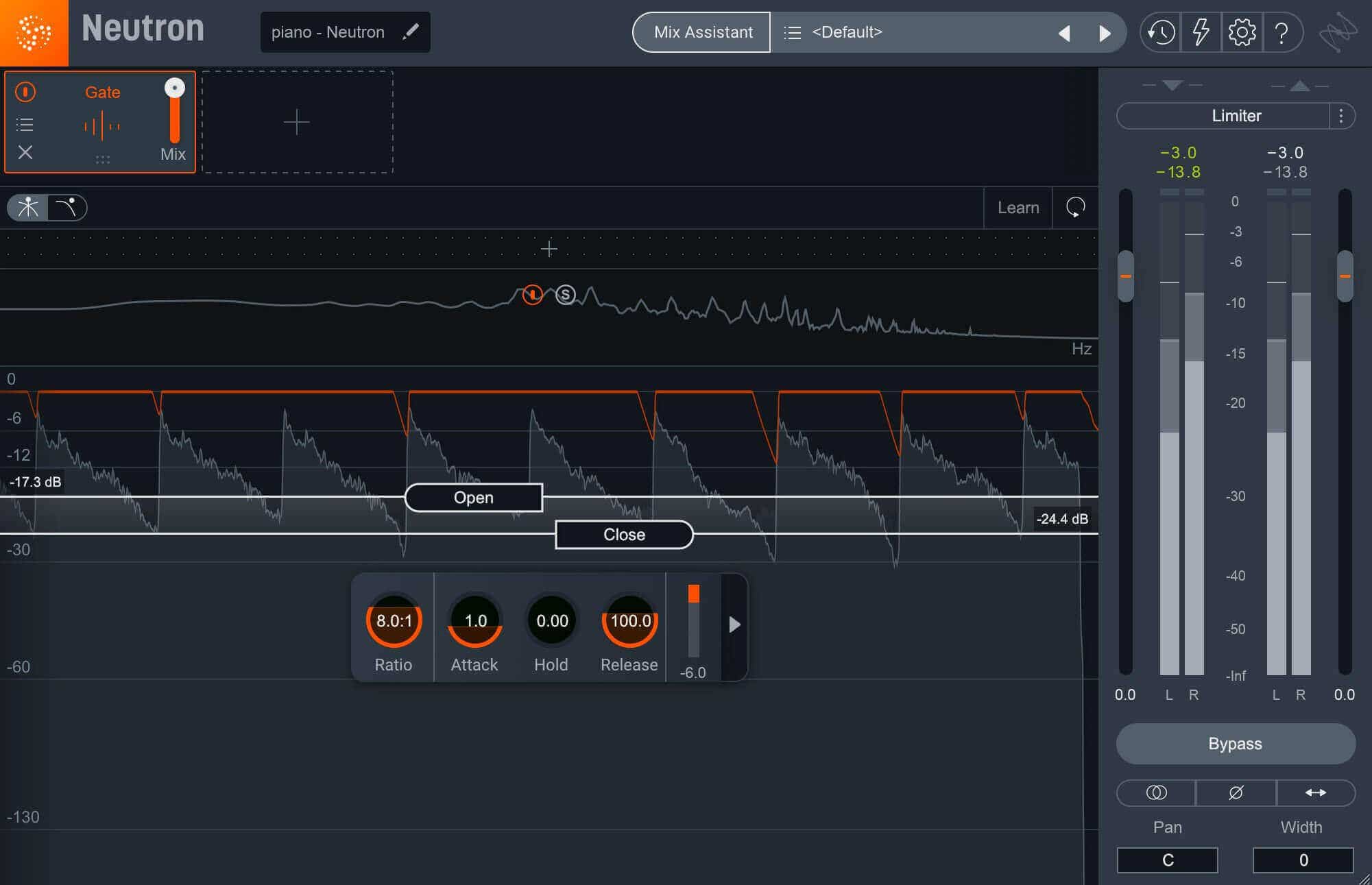The height and width of the screenshot is (885, 1372).
Task: Open the Mix Assistant
Action: [x=702, y=32]
